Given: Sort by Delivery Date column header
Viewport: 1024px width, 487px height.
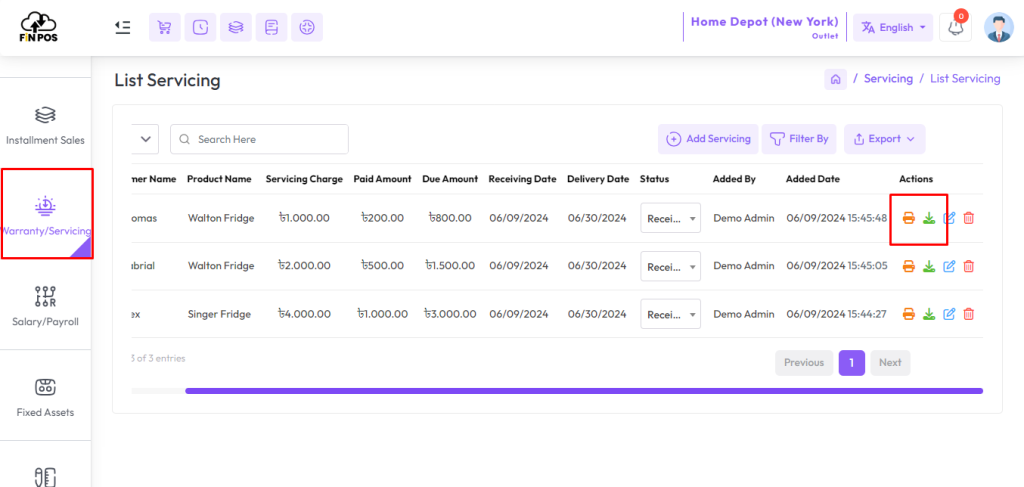Looking at the screenshot, I should pos(598,179).
